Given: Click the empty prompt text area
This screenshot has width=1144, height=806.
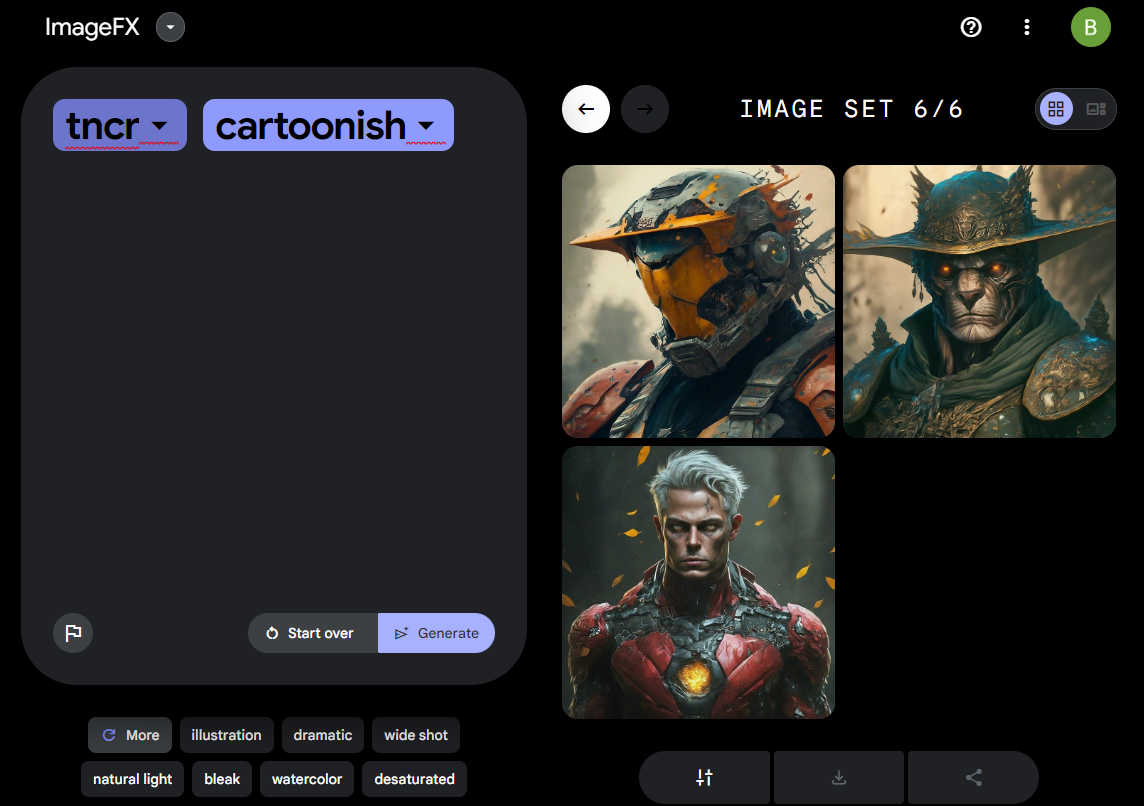Looking at the screenshot, I should tap(274, 379).
